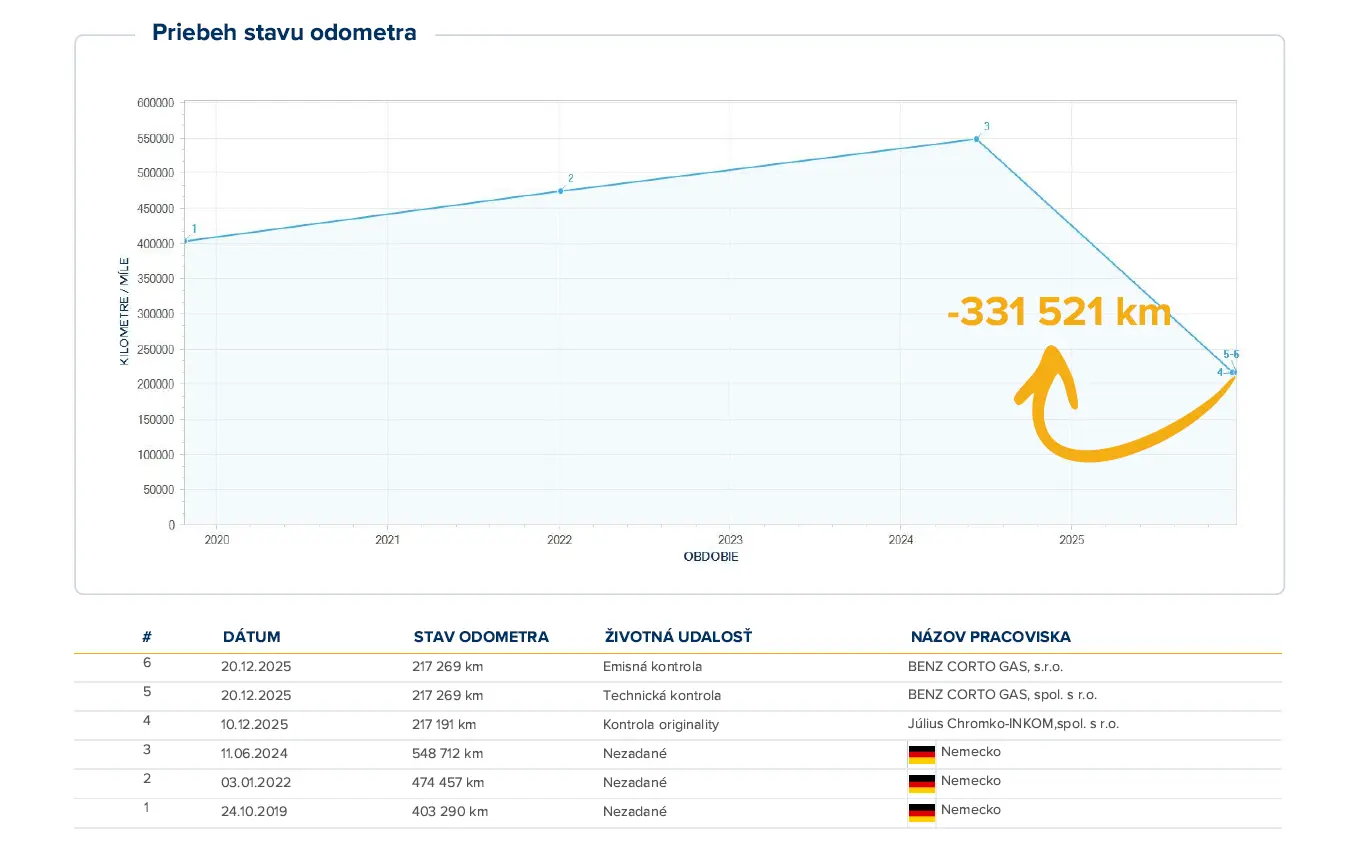Click the German flag icon on row 3
This screenshot has width=1357, height=865.
[921, 753]
